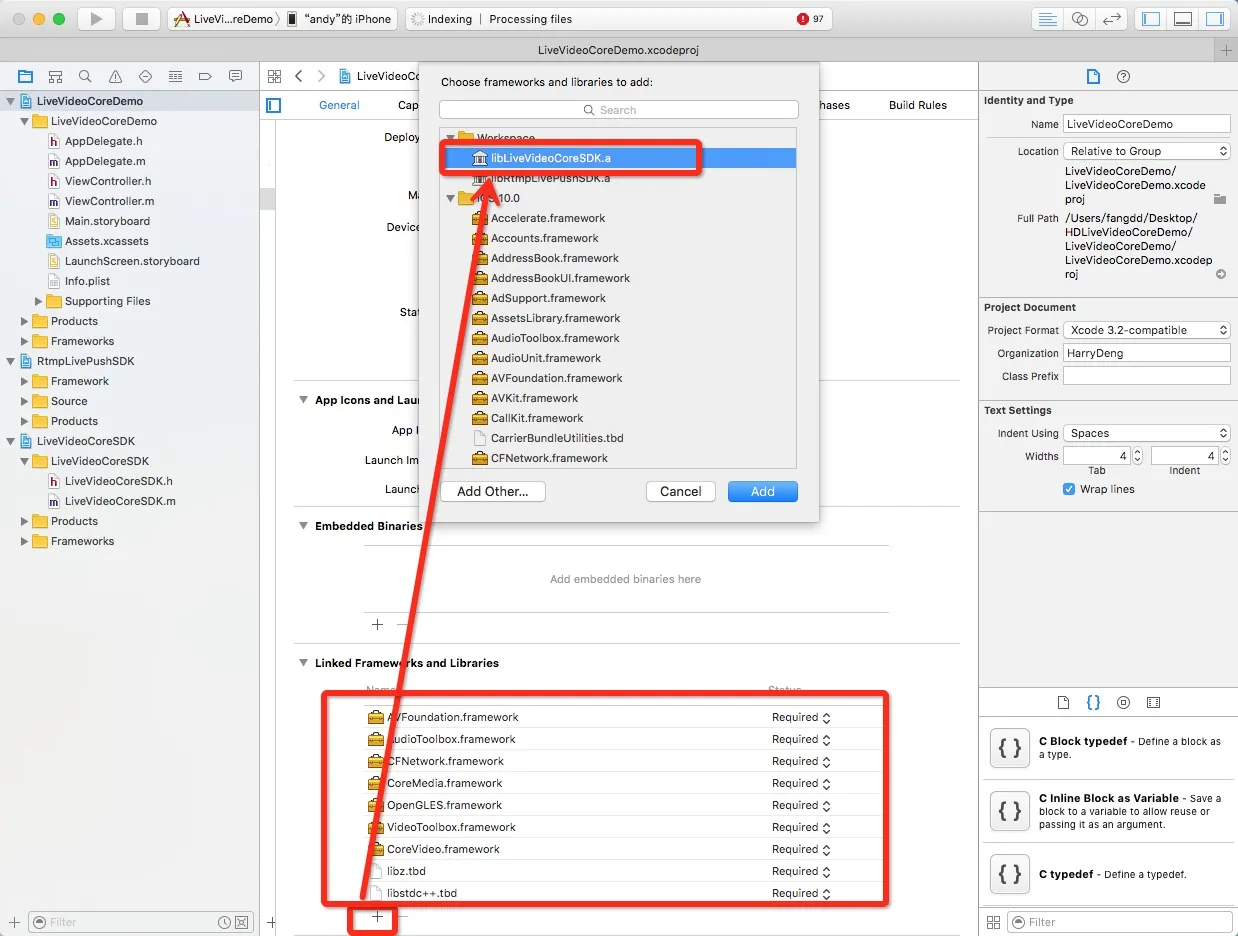Open LiveVideoCoreSDK.h file
This screenshot has width=1238, height=936.
(x=118, y=481)
